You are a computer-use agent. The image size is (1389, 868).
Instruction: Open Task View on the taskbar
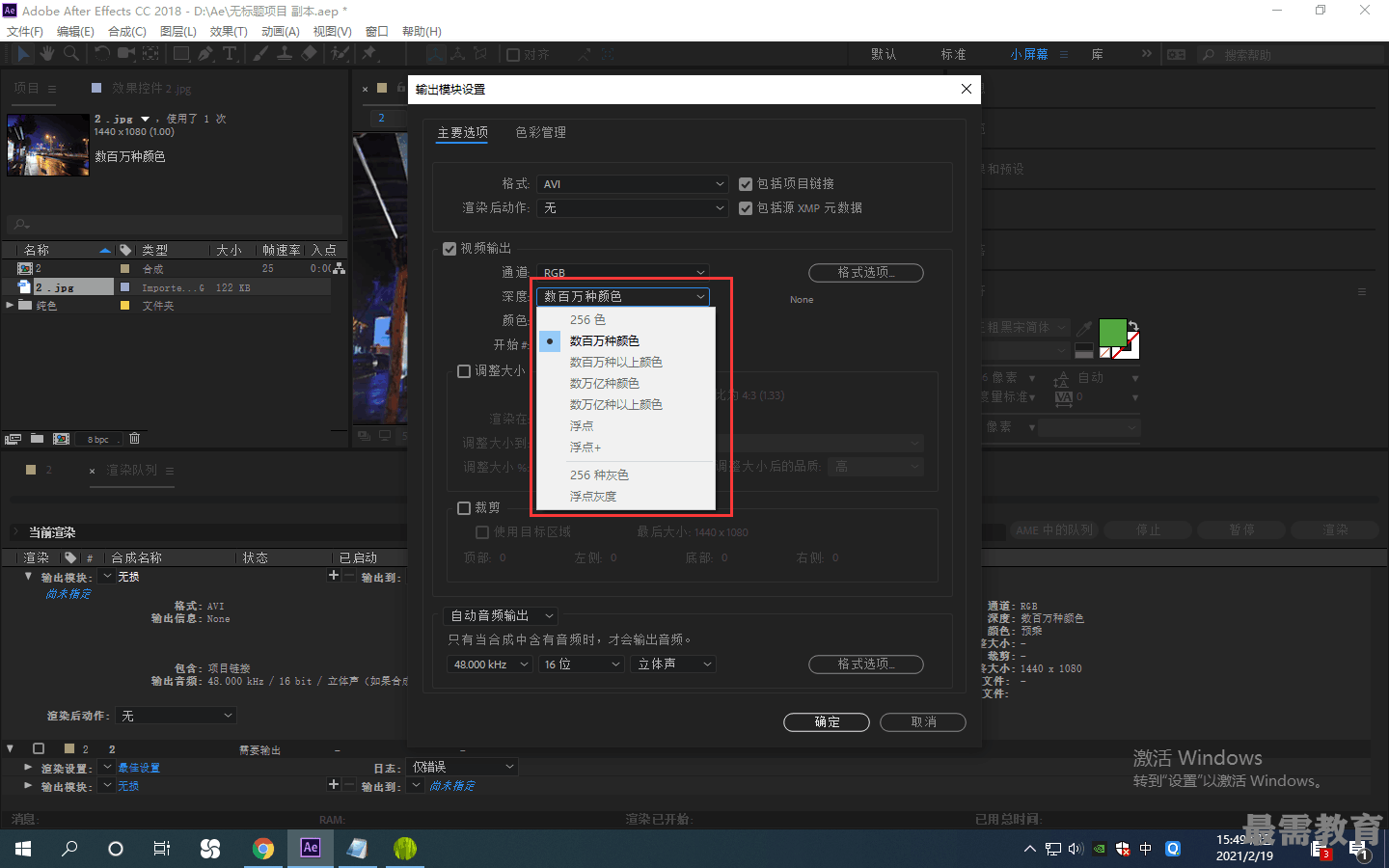click(162, 849)
